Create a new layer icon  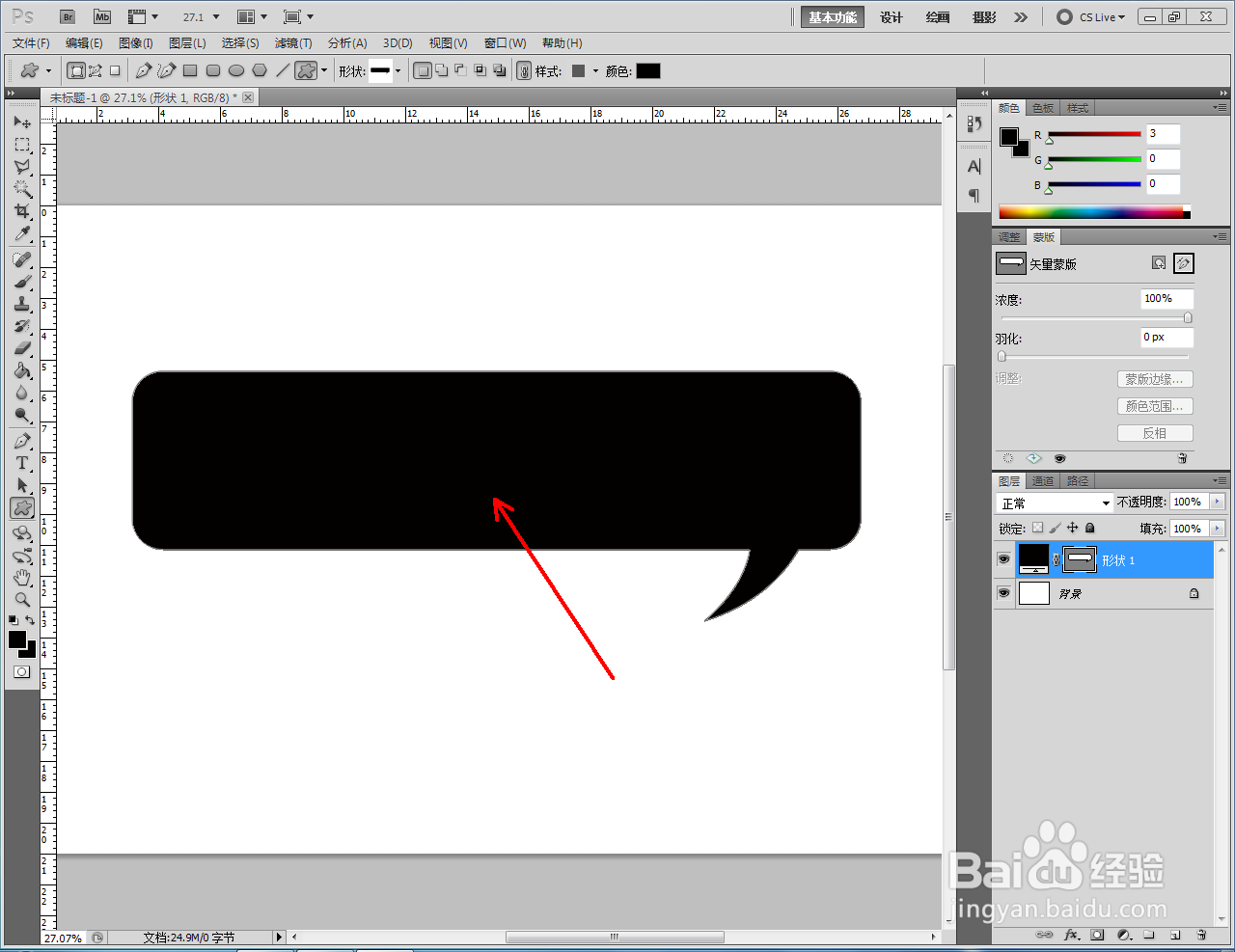coord(1175,935)
